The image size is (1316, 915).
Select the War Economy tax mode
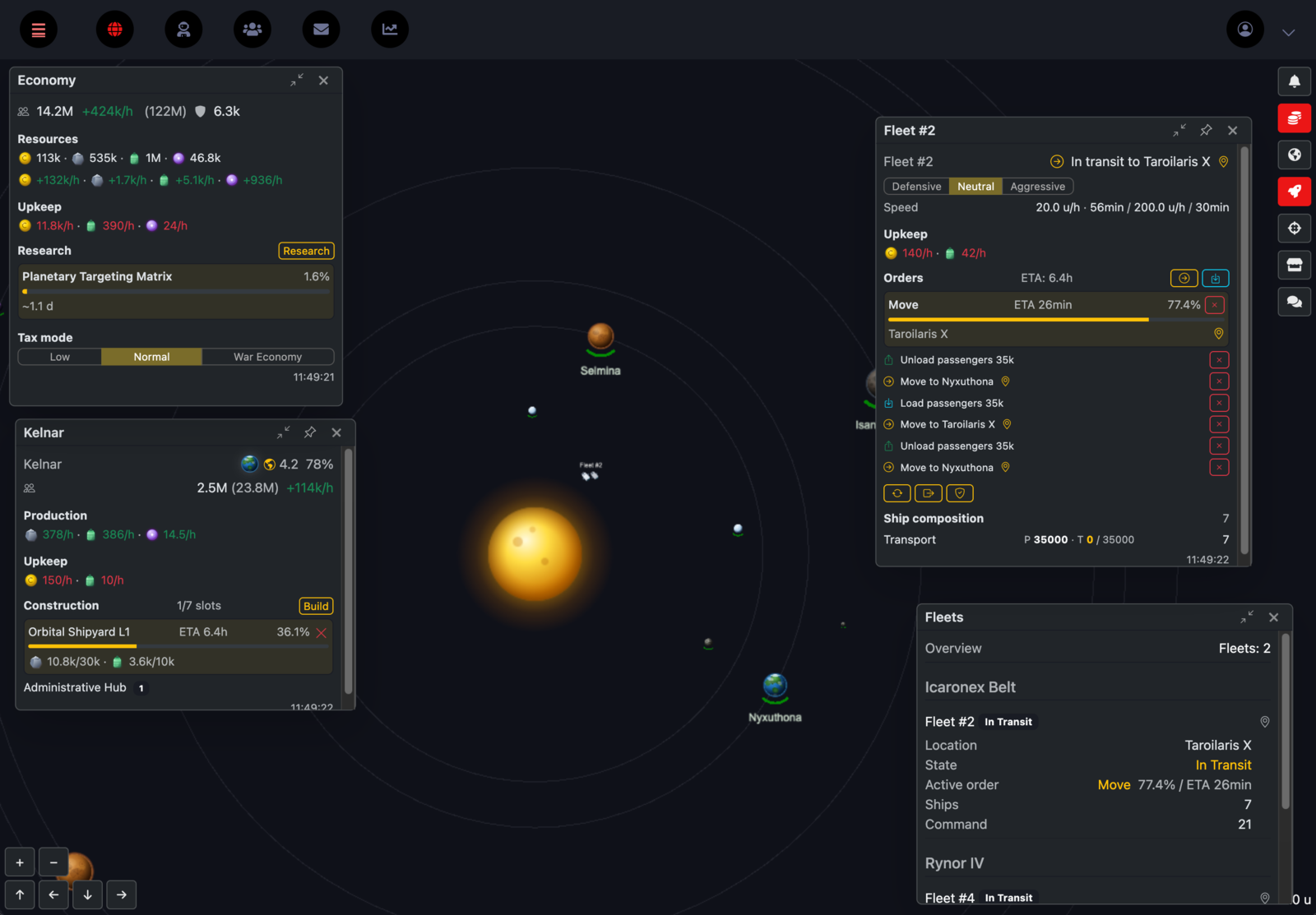267,357
